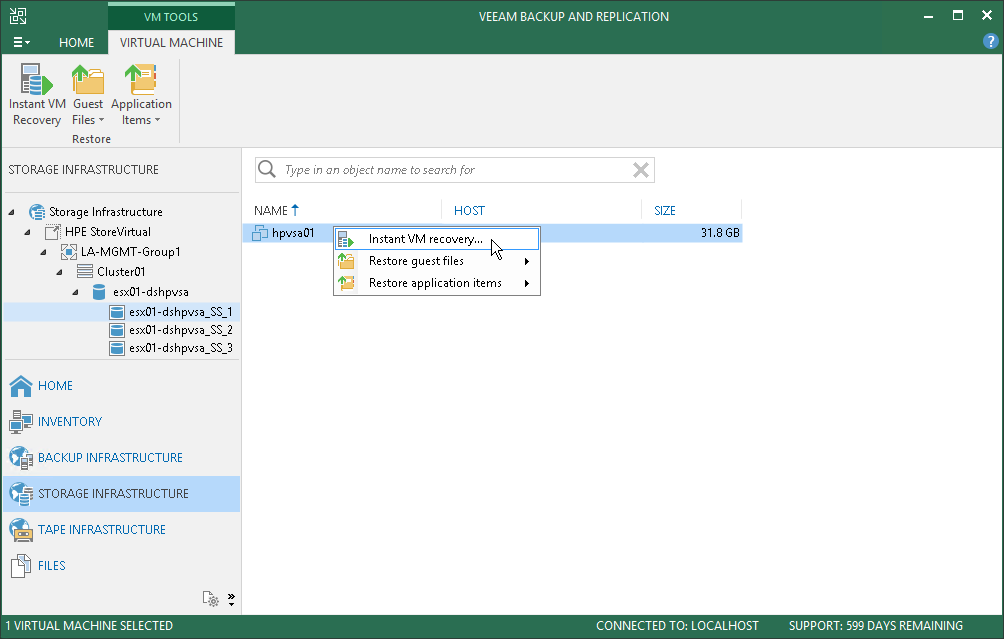Open the INVENTORY navigation view
Image resolution: width=1004 pixels, height=639 pixels.
(x=121, y=421)
